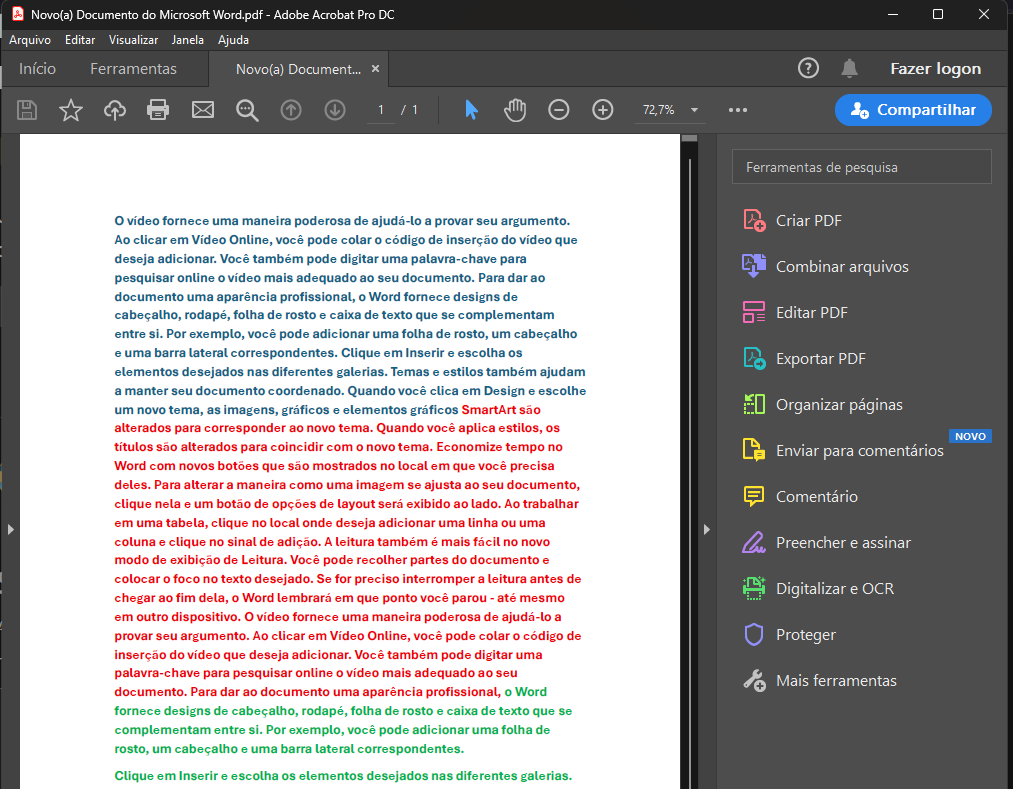
Task: Click the Save file icon
Action: pyautogui.click(x=26, y=110)
